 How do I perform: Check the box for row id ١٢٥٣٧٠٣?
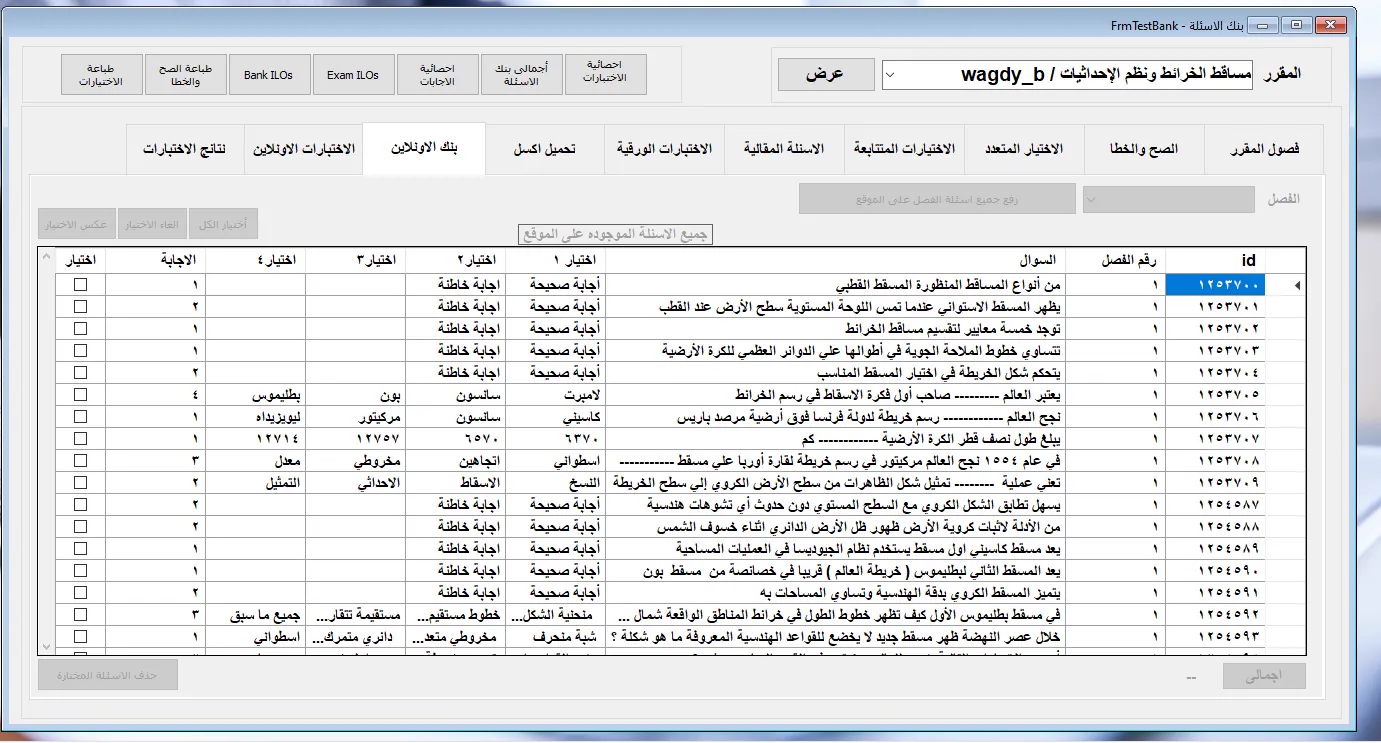pyautogui.click(x=81, y=350)
